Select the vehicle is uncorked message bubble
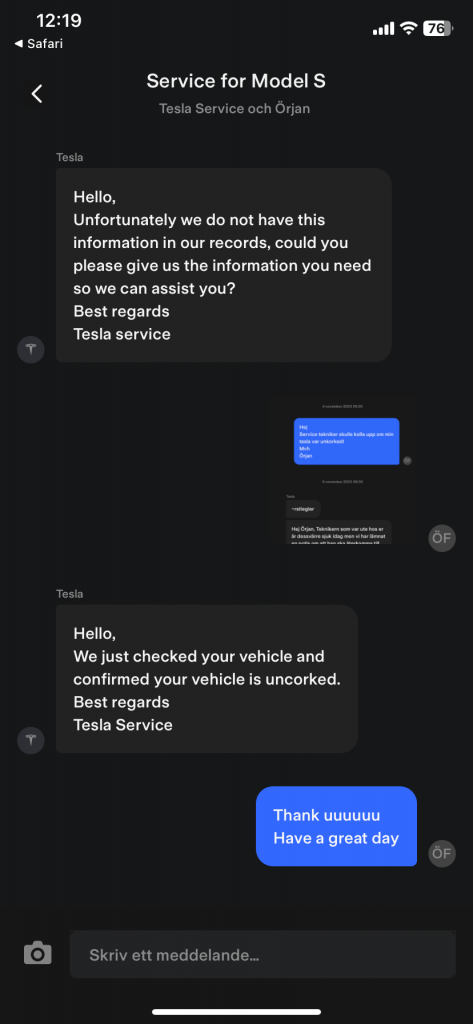Image resolution: width=473 pixels, height=1024 pixels. point(206,679)
